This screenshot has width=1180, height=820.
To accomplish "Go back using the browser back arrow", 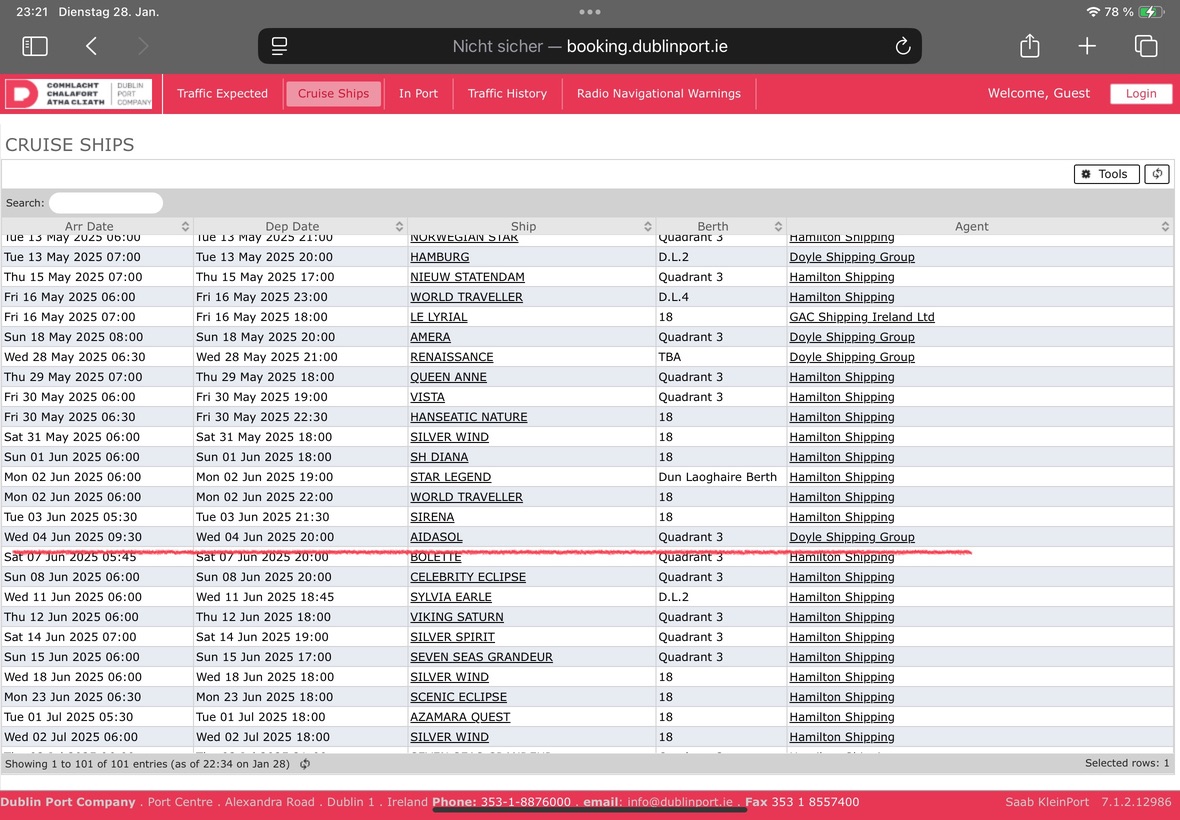I will (x=91, y=46).
